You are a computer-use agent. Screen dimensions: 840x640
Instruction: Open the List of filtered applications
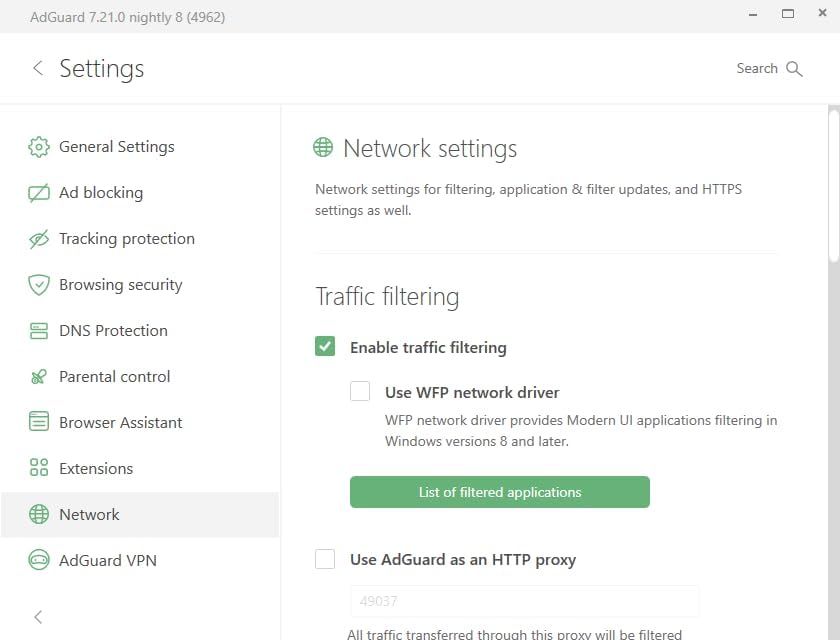pyautogui.click(x=499, y=492)
